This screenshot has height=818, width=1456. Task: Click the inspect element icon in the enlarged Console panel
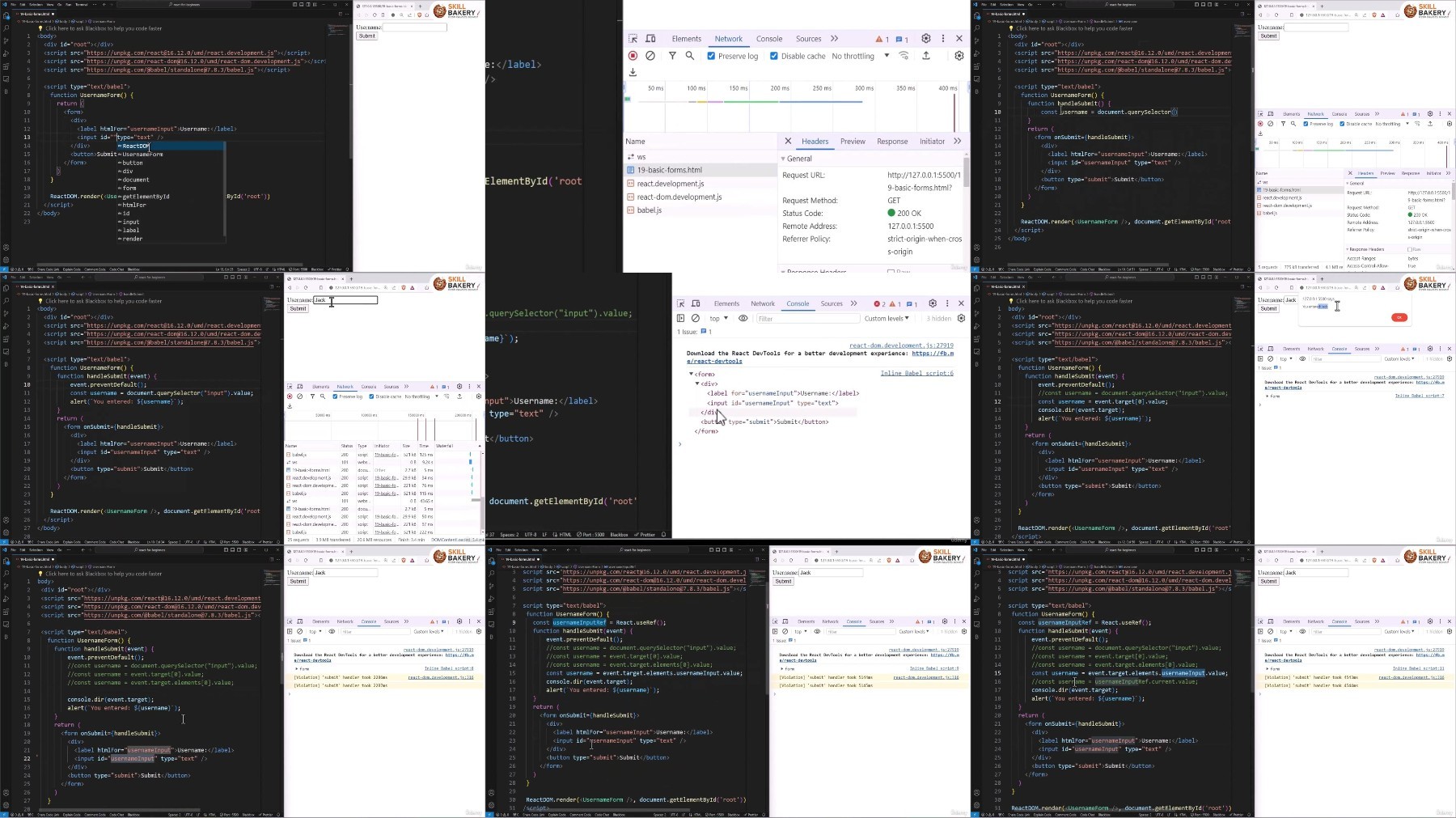pyautogui.click(x=681, y=303)
